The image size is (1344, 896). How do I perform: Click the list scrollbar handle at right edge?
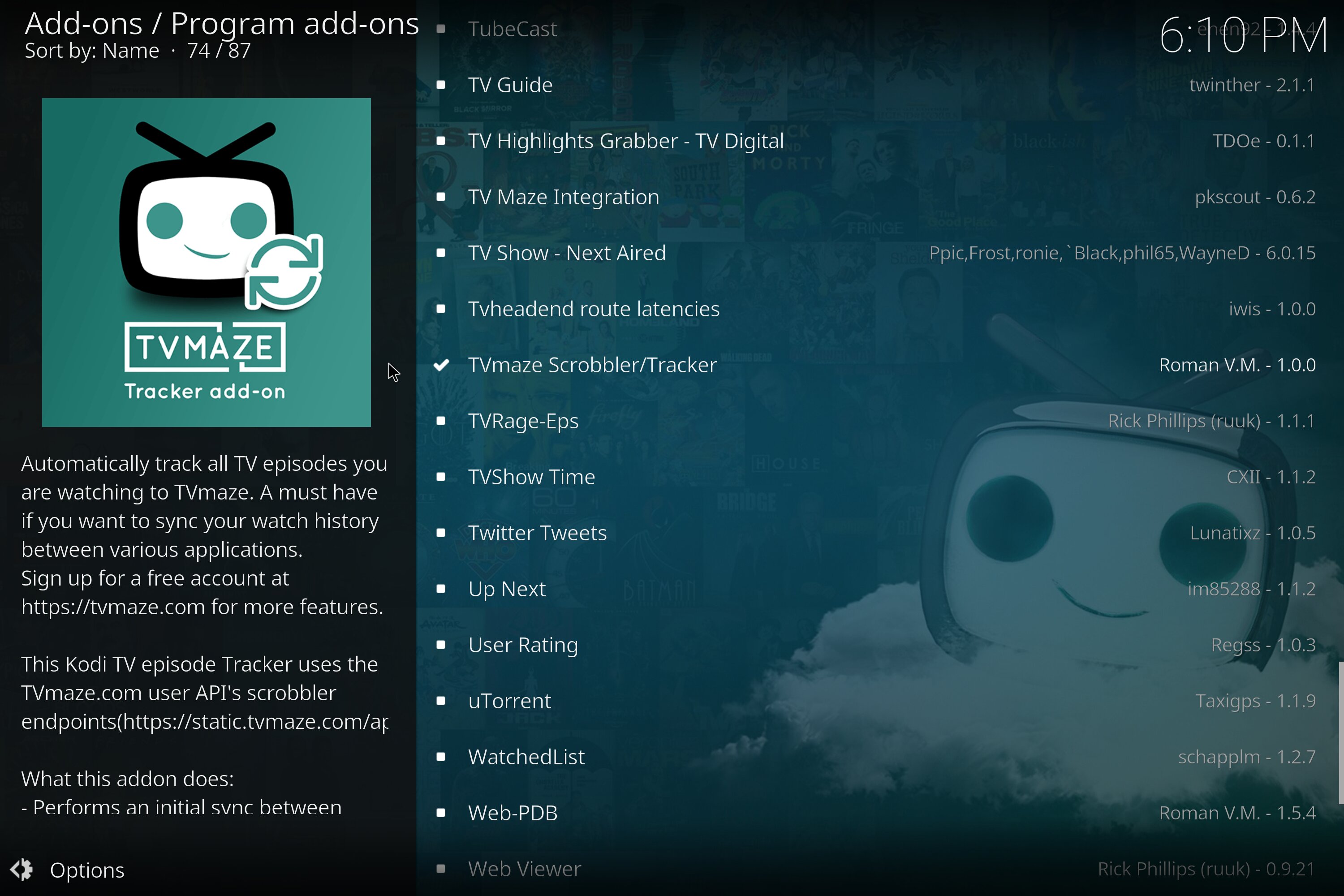pos(1340,732)
